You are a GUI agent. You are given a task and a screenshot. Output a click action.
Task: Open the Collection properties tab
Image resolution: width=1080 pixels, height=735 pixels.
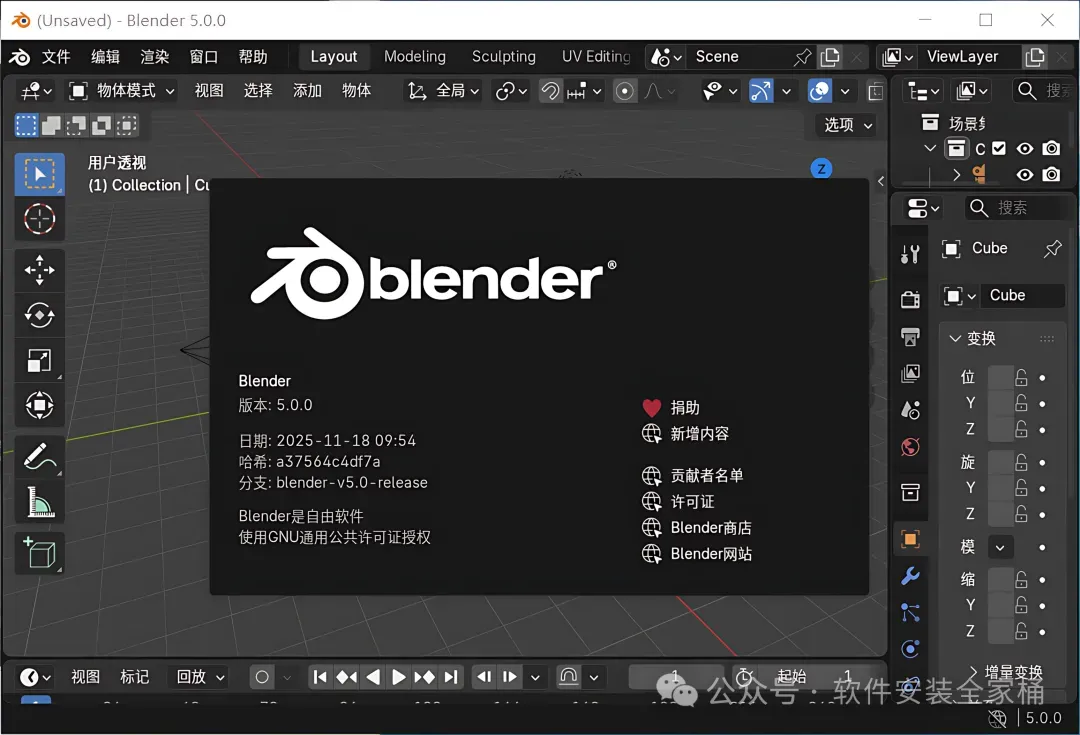pos(910,492)
